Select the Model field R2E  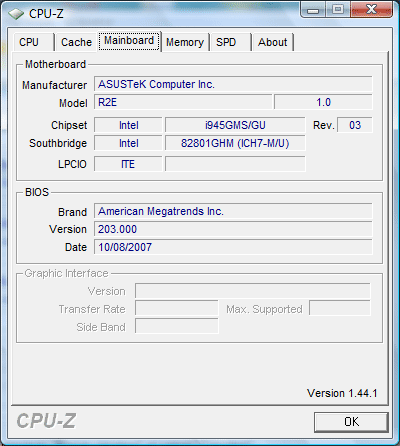click(183, 102)
